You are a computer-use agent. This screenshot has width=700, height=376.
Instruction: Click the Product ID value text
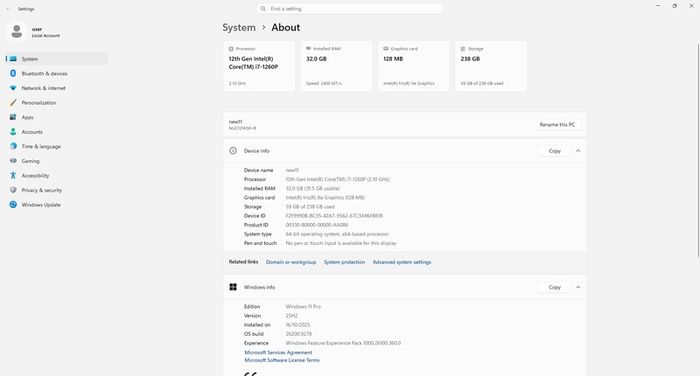coord(317,225)
